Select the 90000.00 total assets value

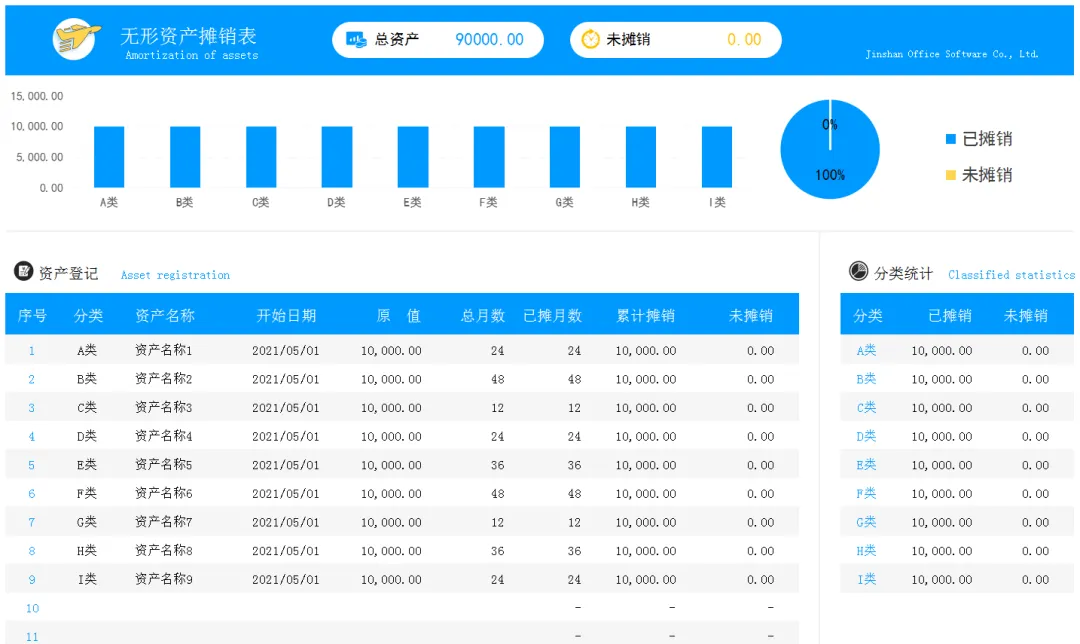(x=489, y=40)
